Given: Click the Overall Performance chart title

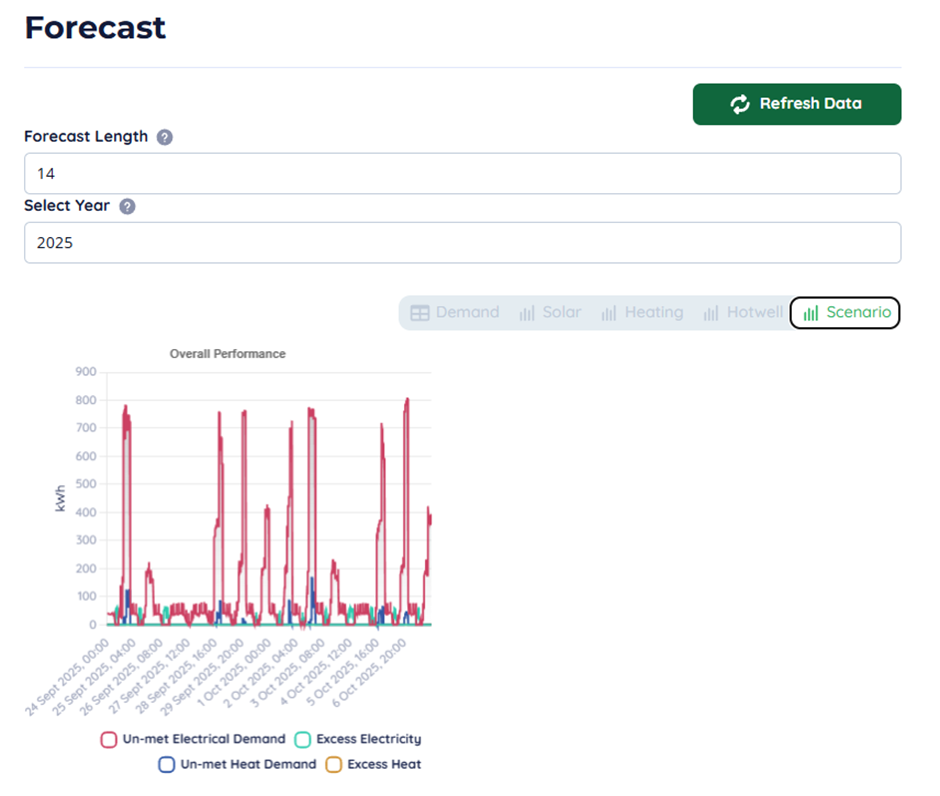Looking at the screenshot, I should pos(227,353).
